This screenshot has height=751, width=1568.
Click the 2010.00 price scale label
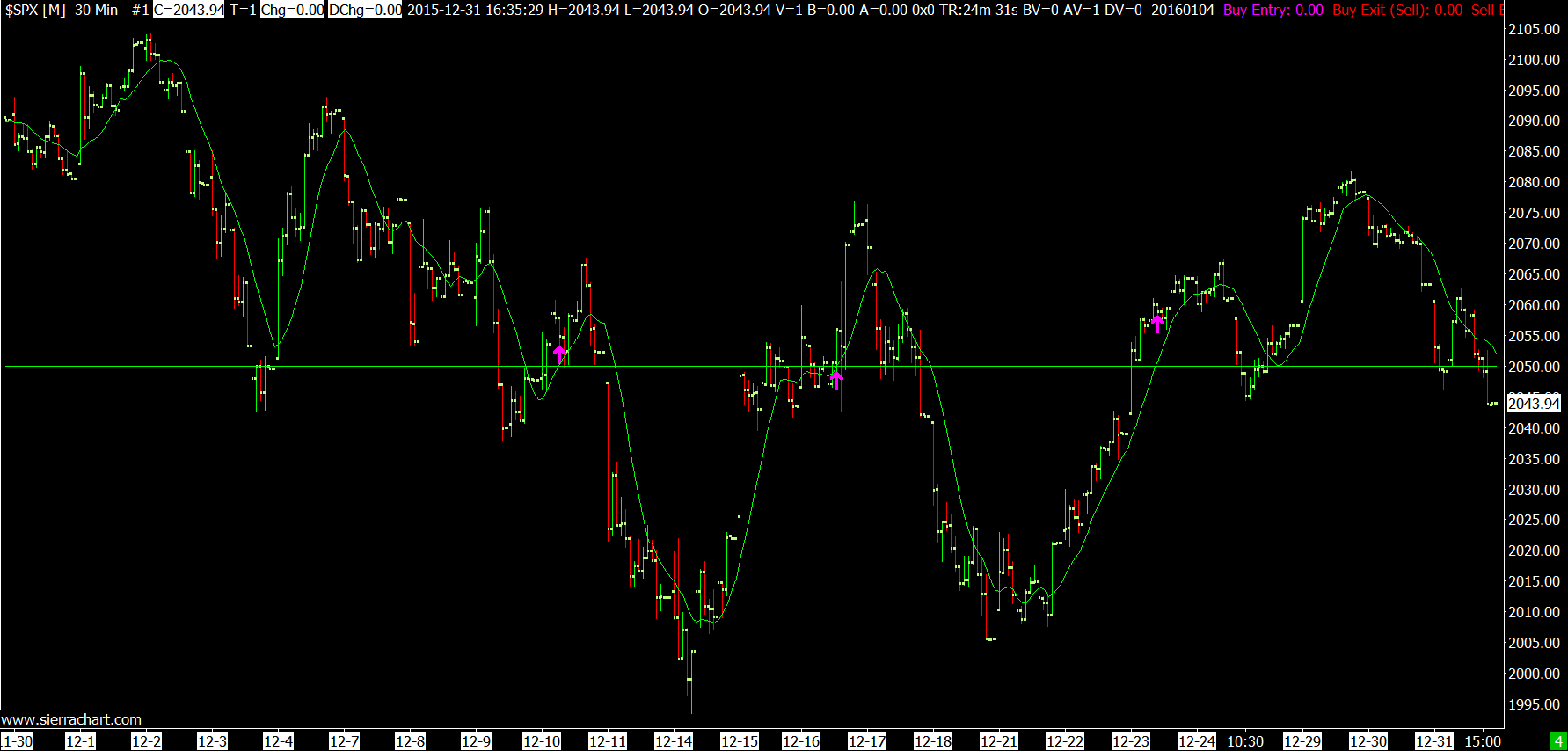point(1534,612)
